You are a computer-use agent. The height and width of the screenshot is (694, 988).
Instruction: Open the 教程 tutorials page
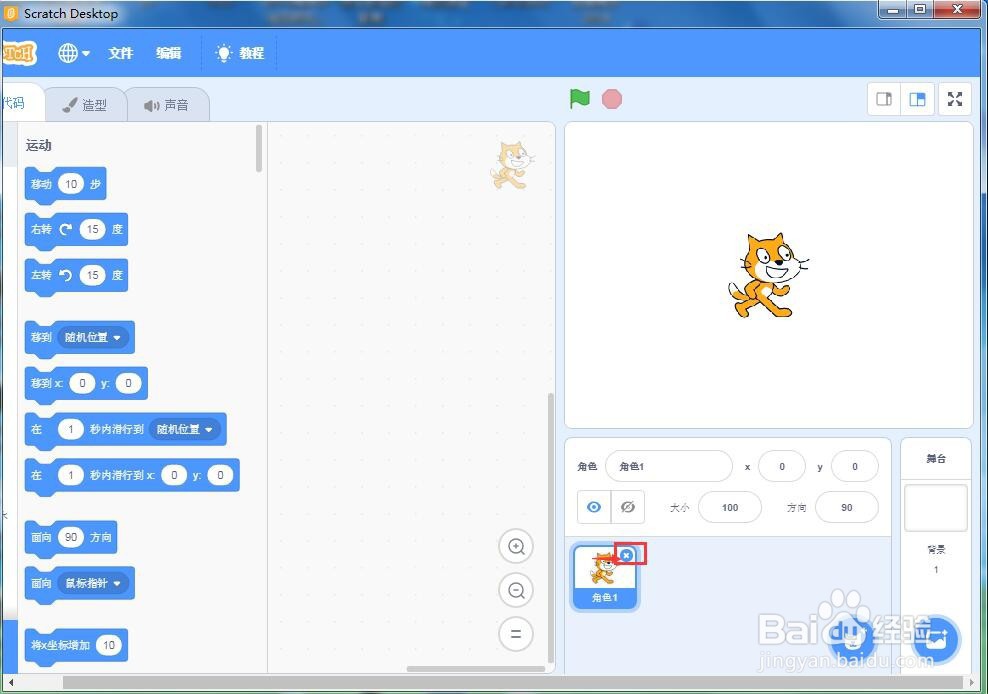[240, 53]
